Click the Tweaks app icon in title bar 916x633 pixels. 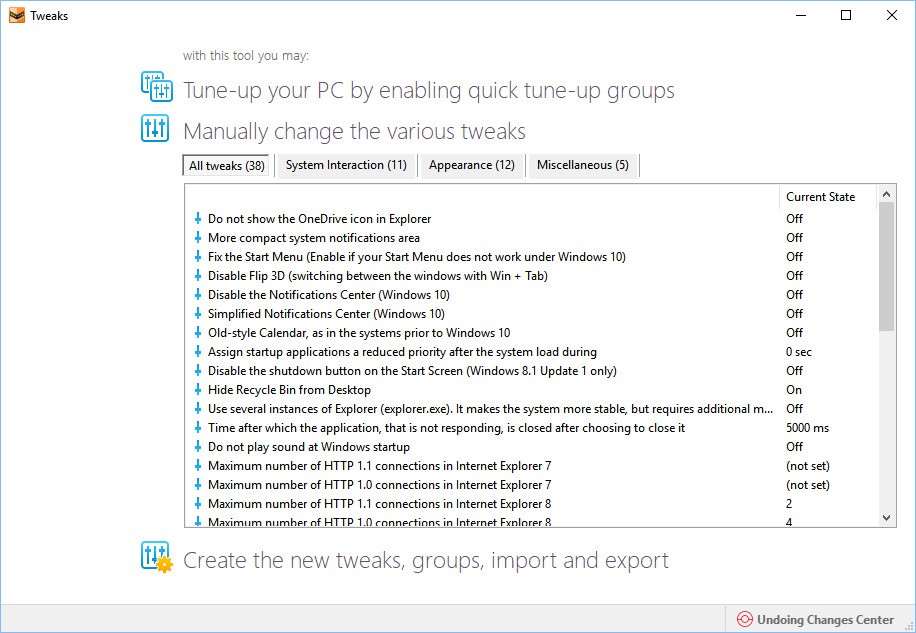click(x=14, y=15)
